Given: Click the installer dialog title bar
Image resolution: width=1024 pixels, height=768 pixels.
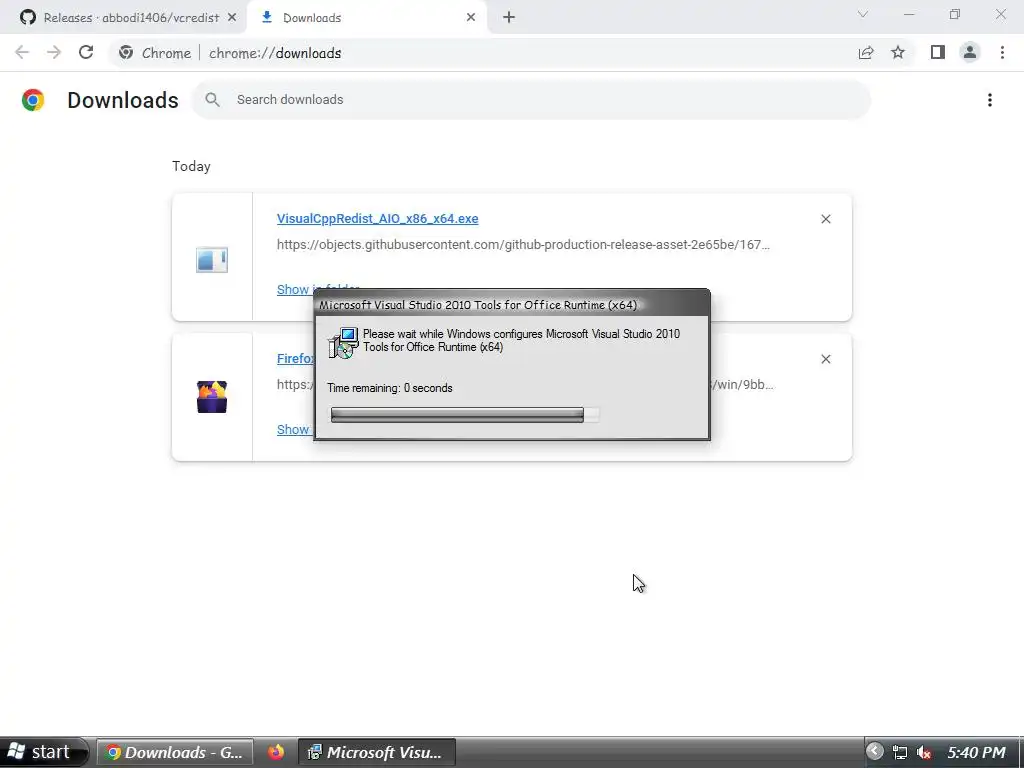Looking at the screenshot, I should pyautogui.click(x=512, y=304).
